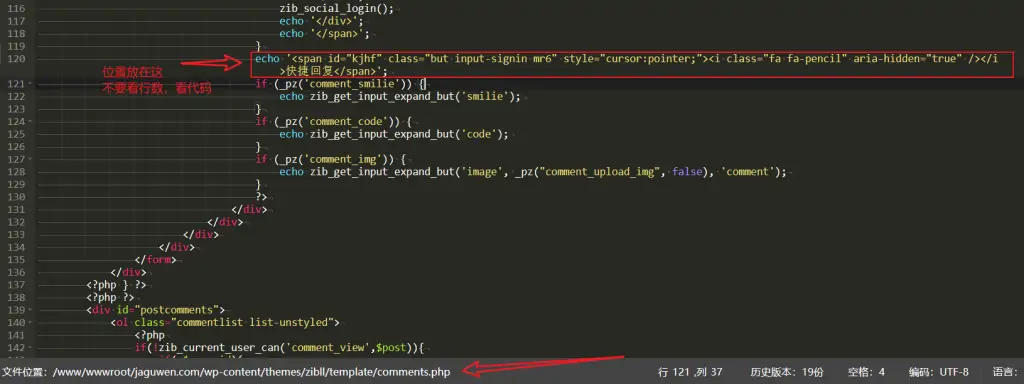The width and height of the screenshot is (1024, 384).
Task: Select line number 120 in the gutter
Action: (x=16, y=59)
